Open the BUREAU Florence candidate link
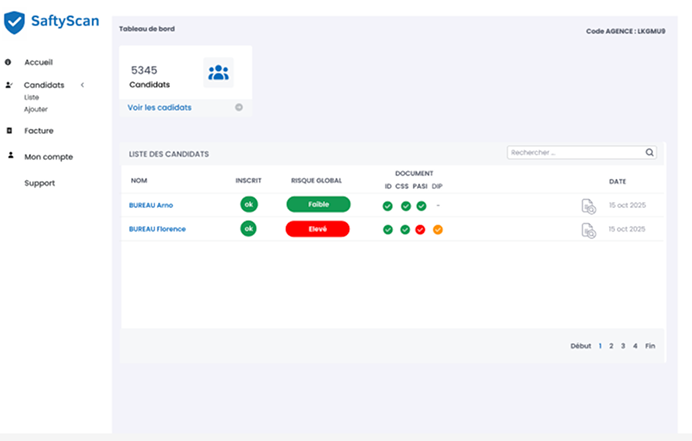Image resolution: width=692 pixels, height=441 pixels. 157,229
